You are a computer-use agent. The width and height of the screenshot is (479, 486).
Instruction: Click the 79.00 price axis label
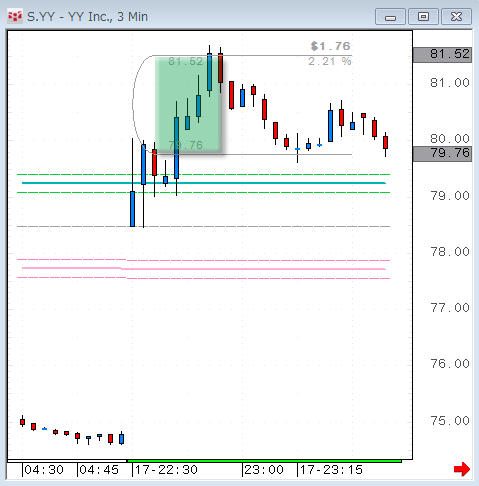pyautogui.click(x=450, y=196)
